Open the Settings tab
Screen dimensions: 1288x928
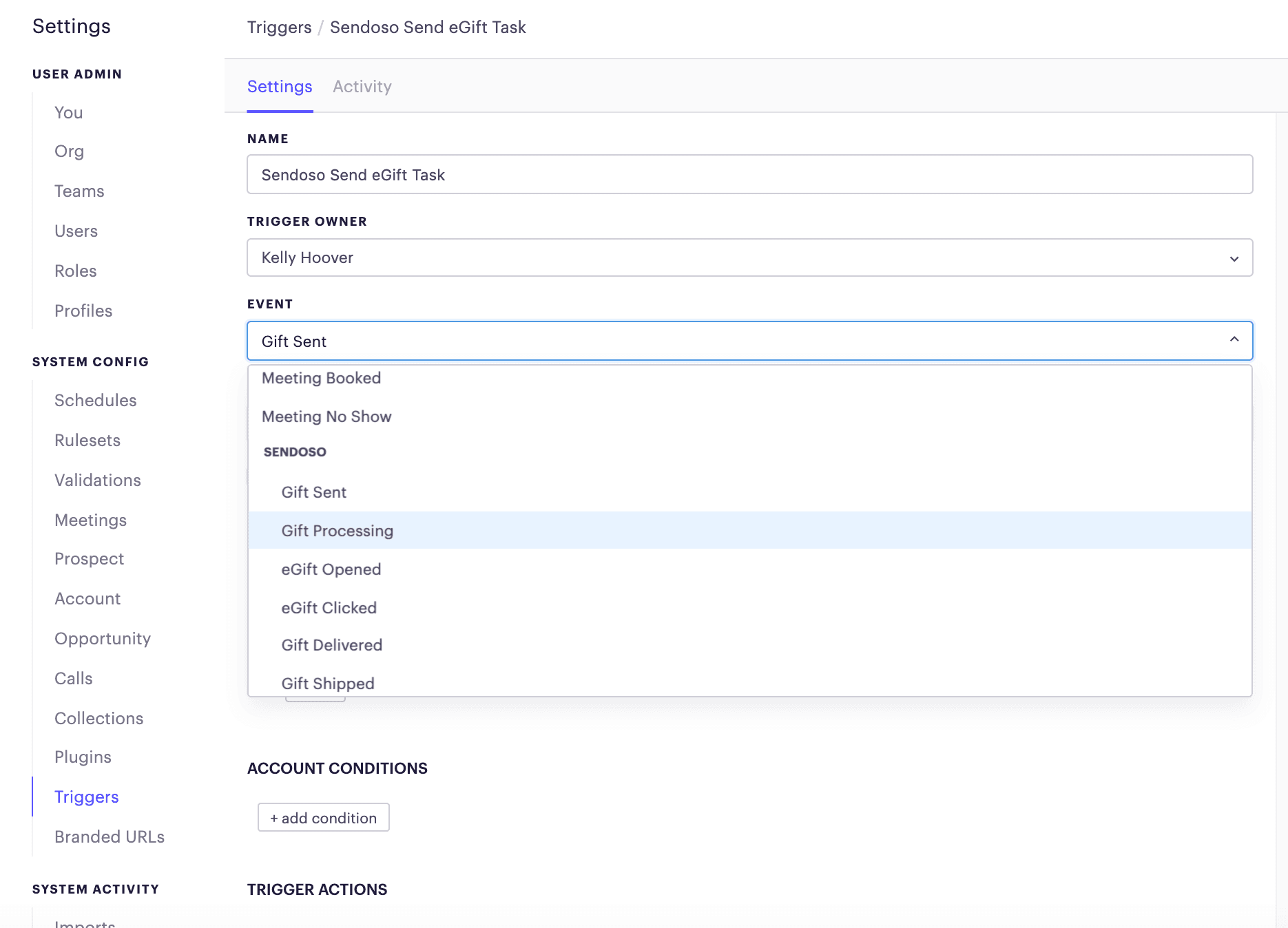point(280,87)
